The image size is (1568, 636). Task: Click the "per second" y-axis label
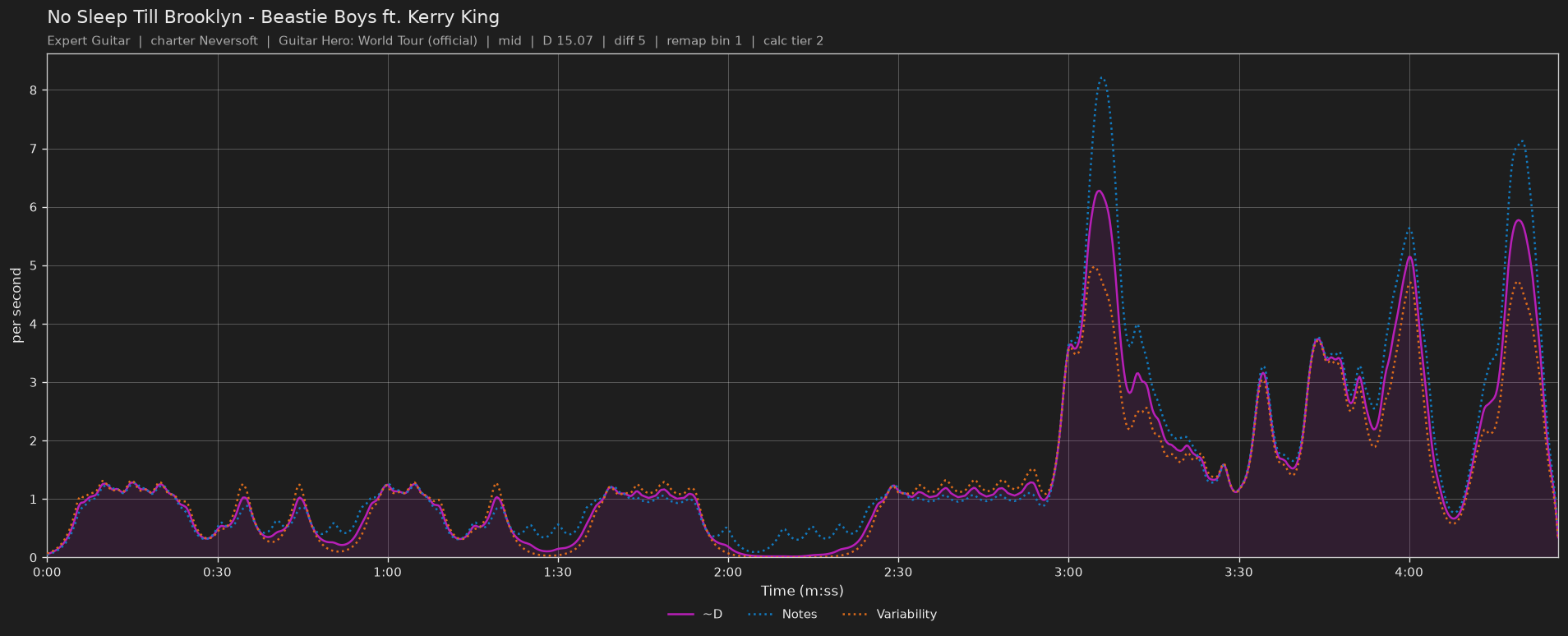(16, 306)
